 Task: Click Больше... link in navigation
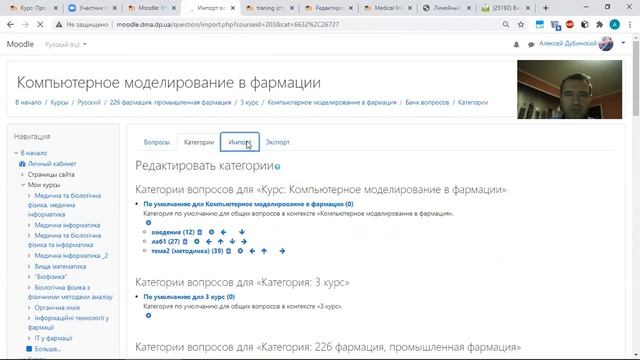(47, 349)
